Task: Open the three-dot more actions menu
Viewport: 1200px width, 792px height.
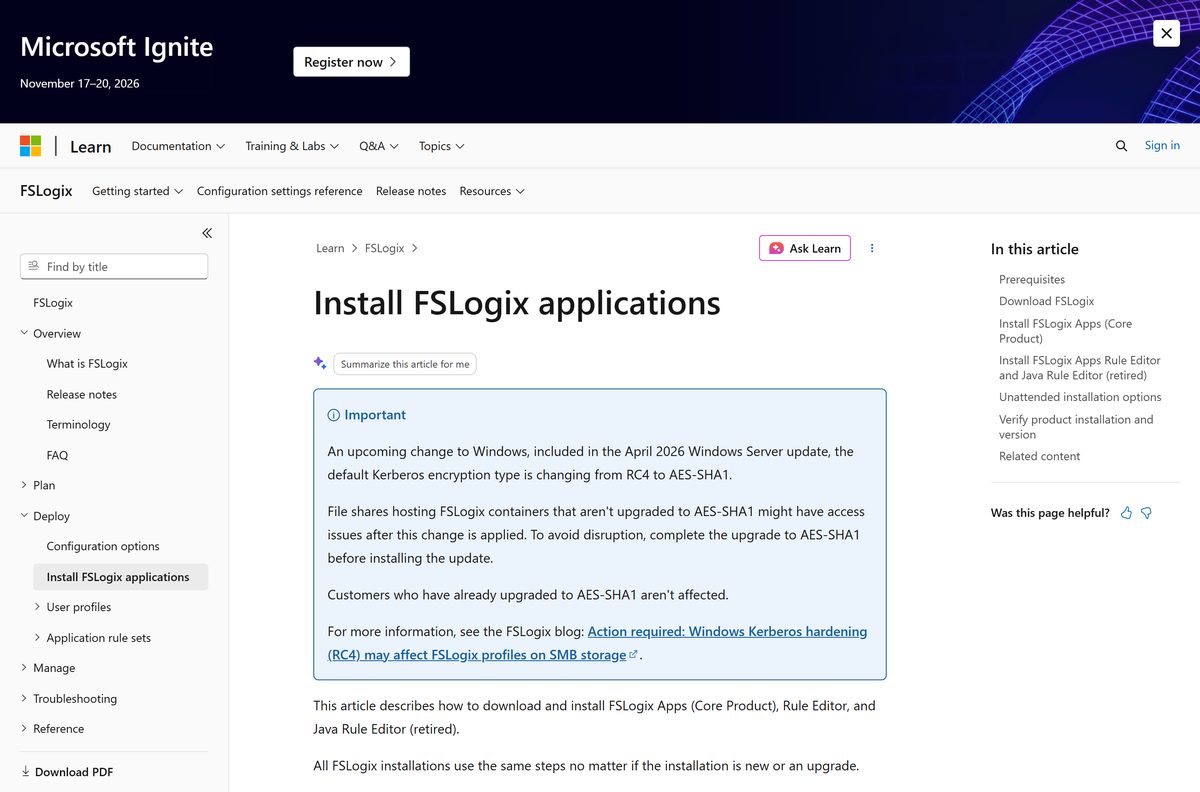Action: tap(872, 248)
